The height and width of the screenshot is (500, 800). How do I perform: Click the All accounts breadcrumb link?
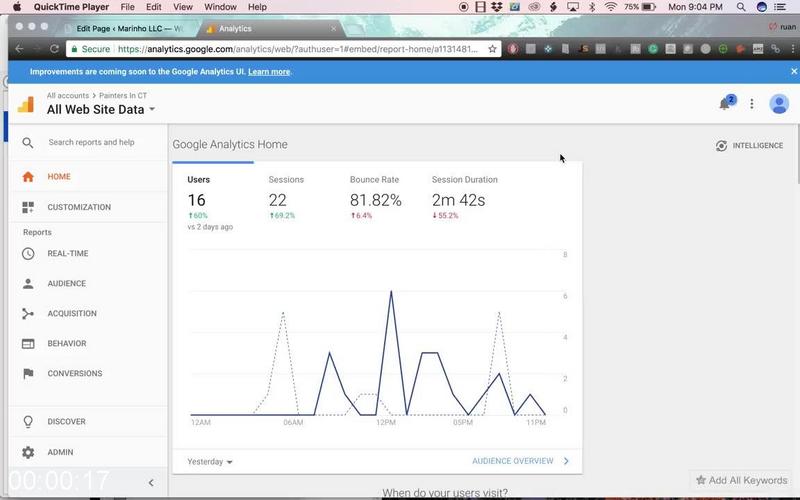[68, 95]
